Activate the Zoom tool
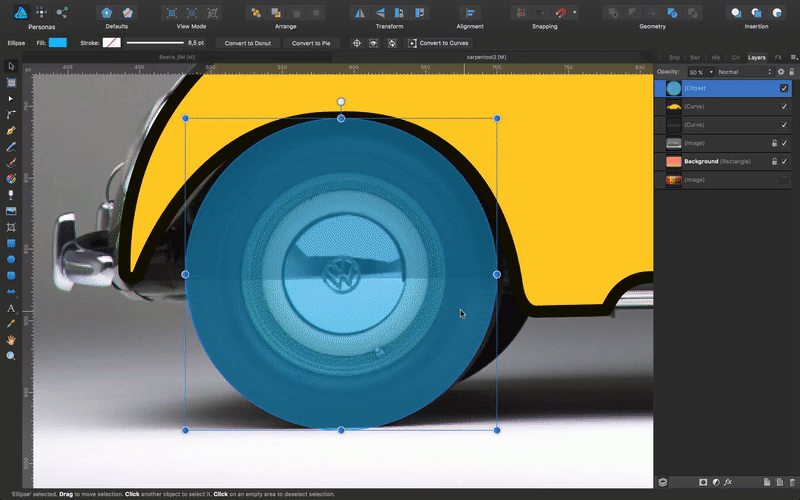Viewport: 800px width, 500px height. pyautogui.click(x=11, y=356)
